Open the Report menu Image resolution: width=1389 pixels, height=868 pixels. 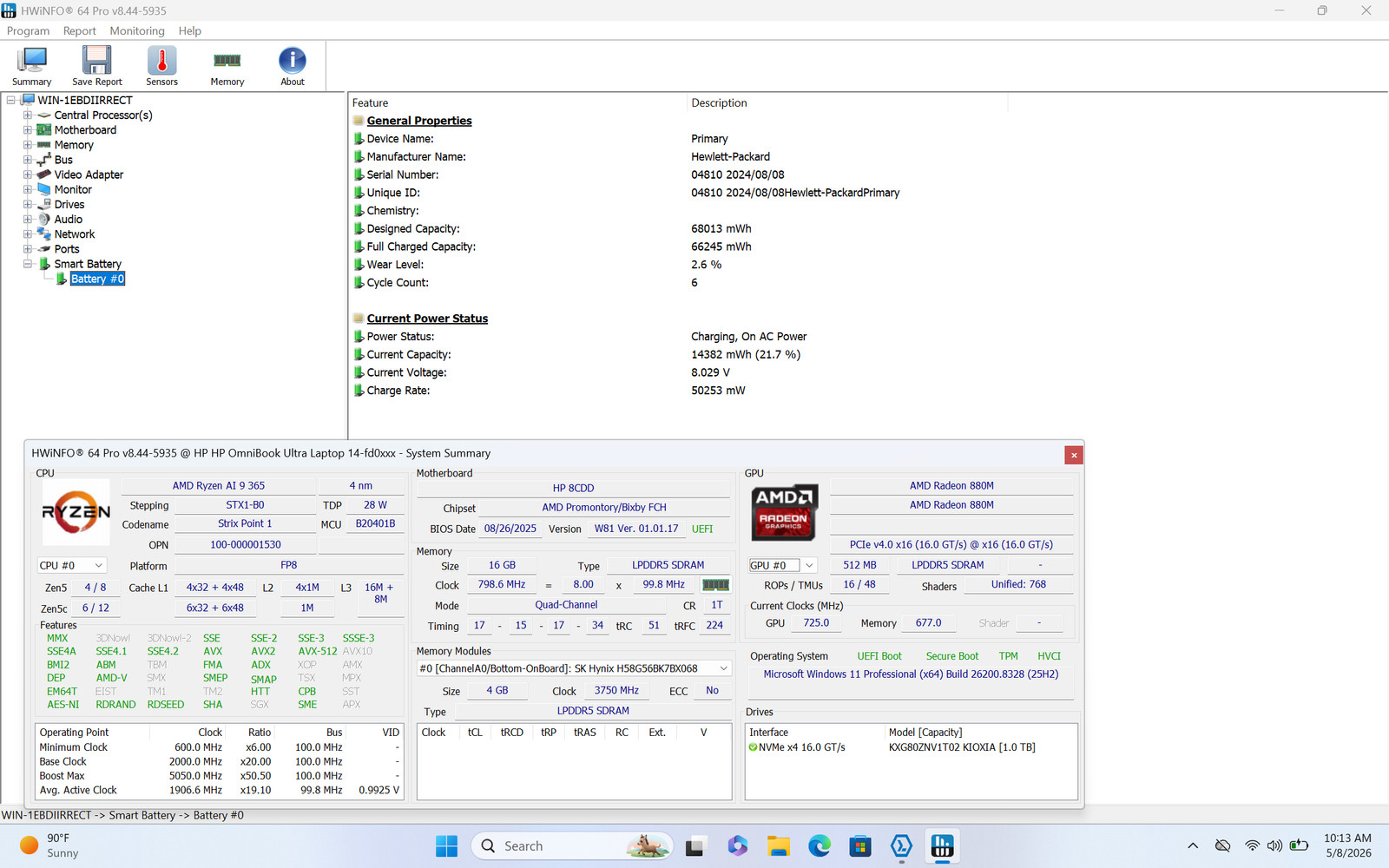pos(80,30)
